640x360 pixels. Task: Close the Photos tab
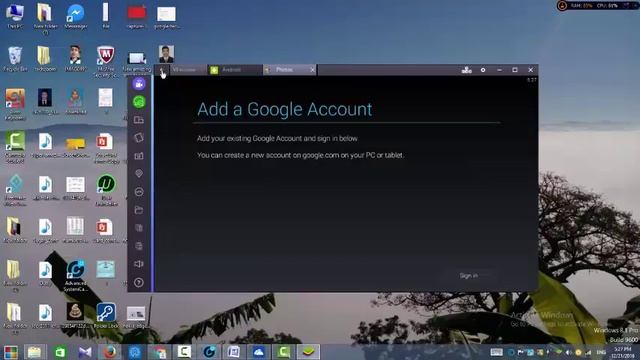(312, 70)
